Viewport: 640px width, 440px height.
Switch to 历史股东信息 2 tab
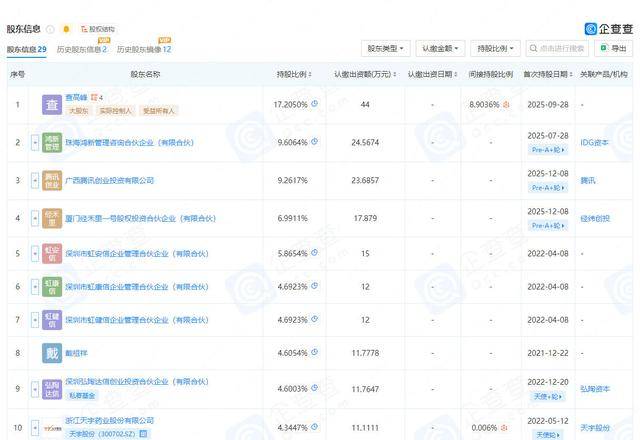pos(82,49)
